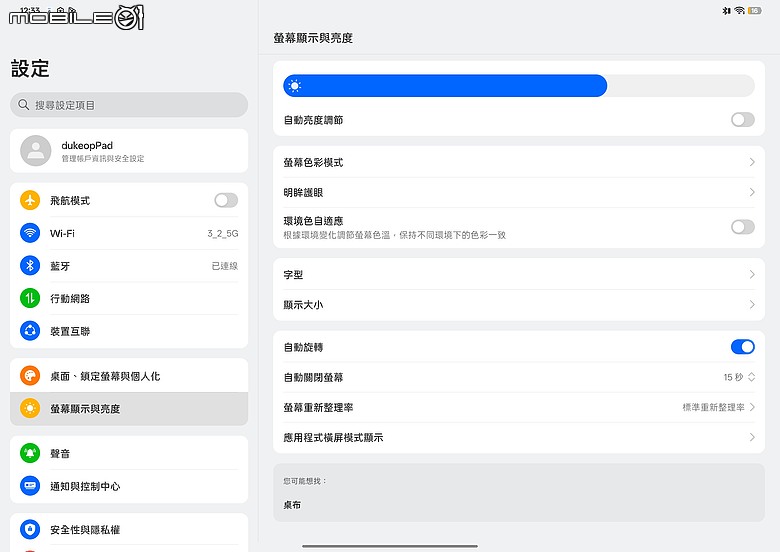Image resolution: width=780 pixels, height=552 pixels.
Task: Click the green sound bell icon
Action: (30, 453)
